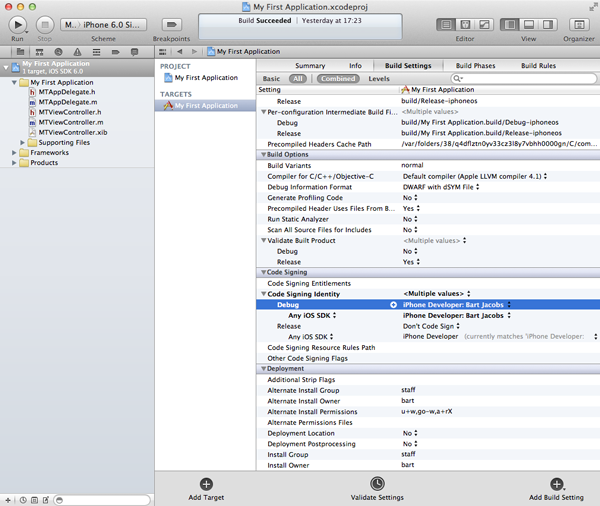Open the Build Settings tab
The width and height of the screenshot is (600, 506).
(408, 66)
